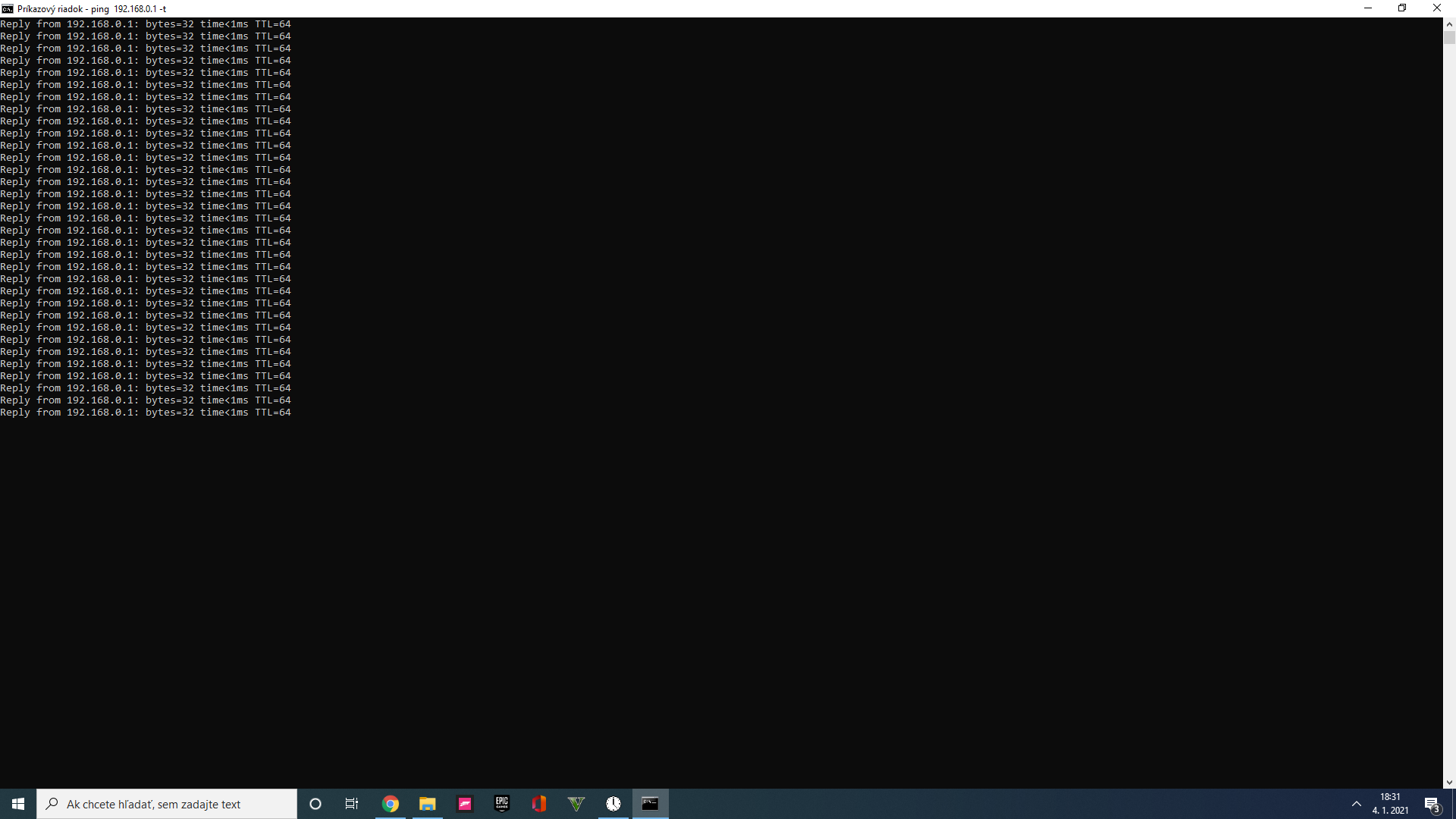Click Show Desktop strip at taskbar edge

[1454, 804]
